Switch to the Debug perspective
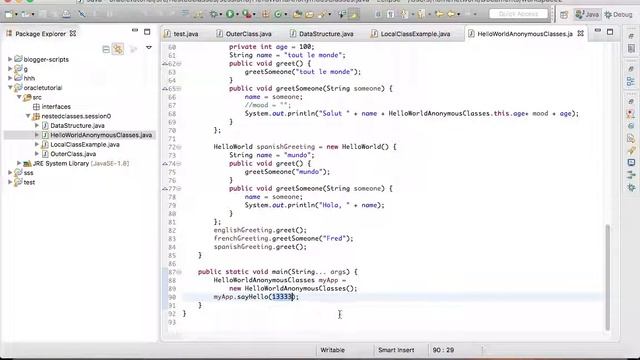640x360 pixels. pyautogui.click(x=618, y=15)
